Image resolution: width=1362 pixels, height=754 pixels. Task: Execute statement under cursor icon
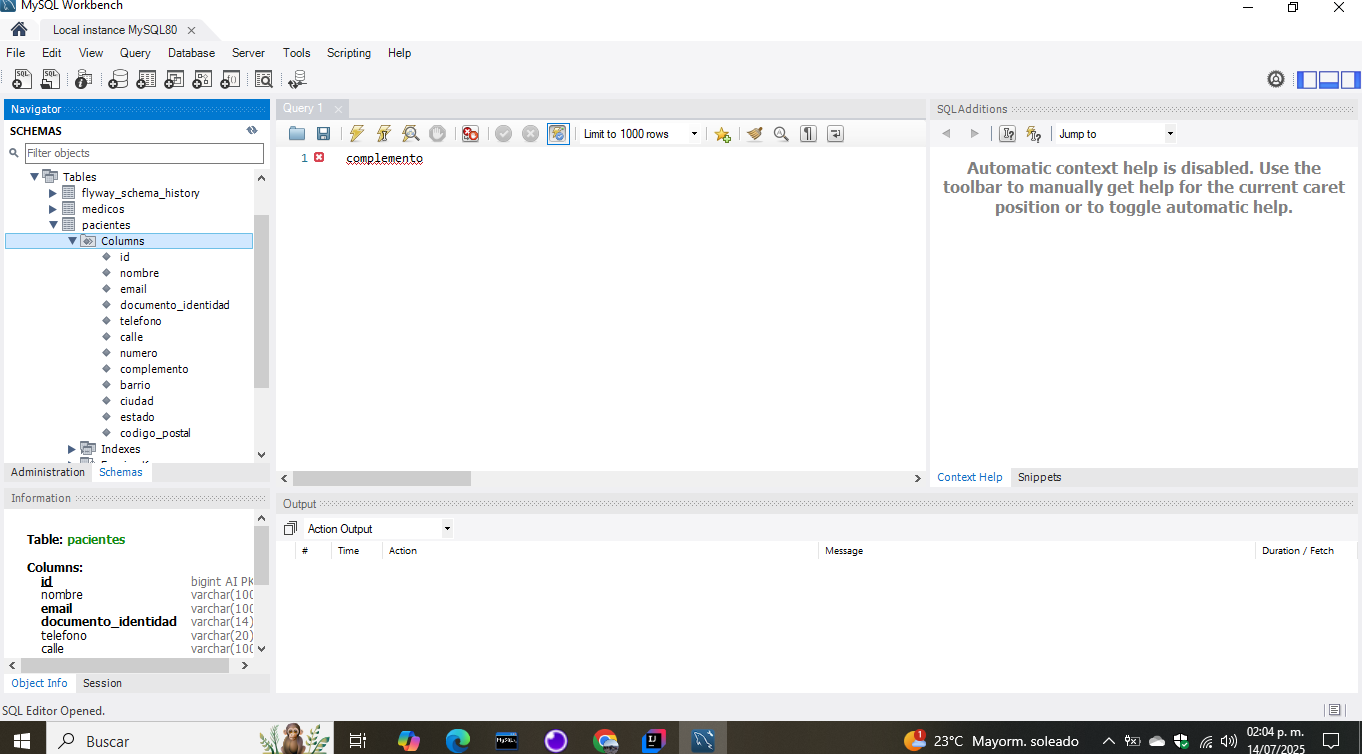pyautogui.click(x=384, y=134)
